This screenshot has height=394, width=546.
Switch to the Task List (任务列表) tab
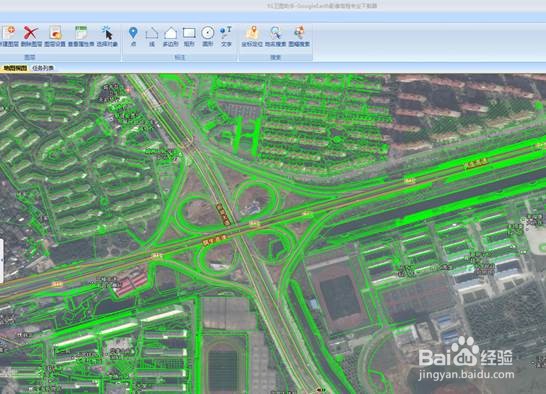point(43,68)
